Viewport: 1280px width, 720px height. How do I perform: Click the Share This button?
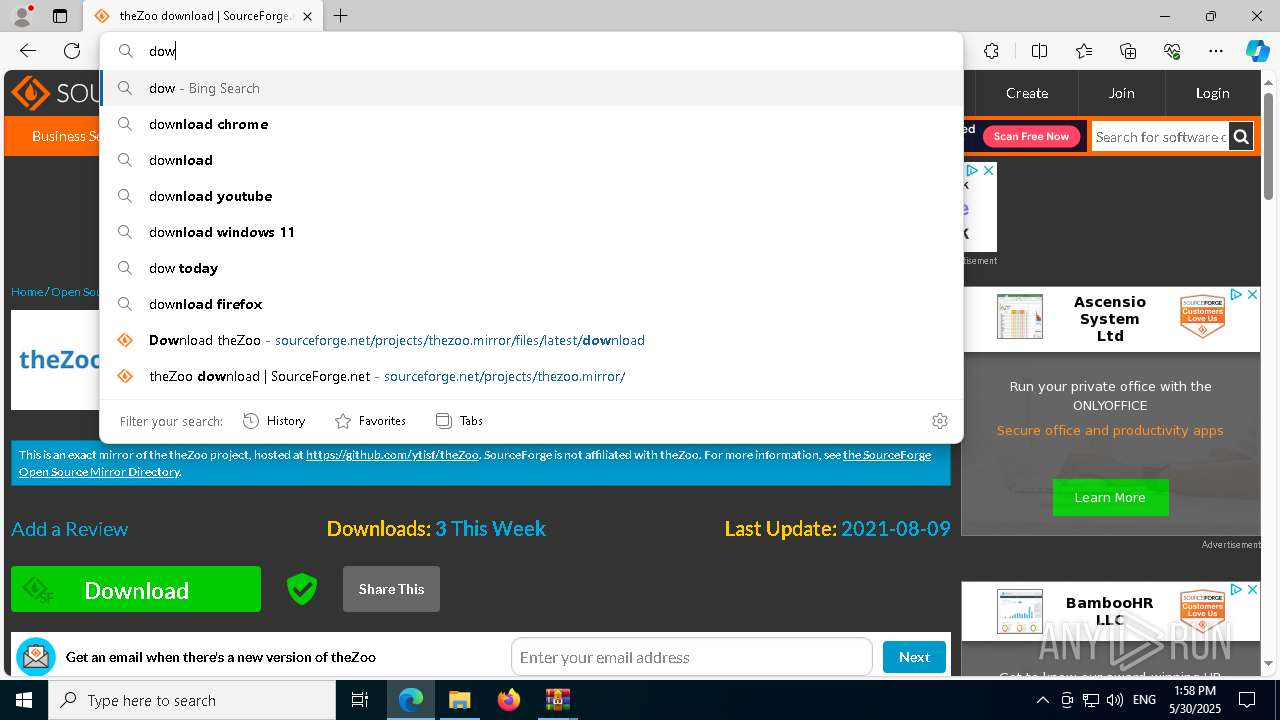(391, 589)
